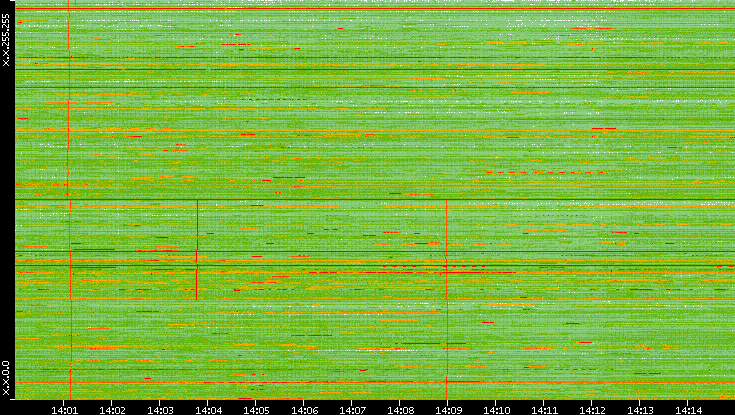Click the 14:02 time axis label
The image size is (735, 415).
tap(112, 410)
